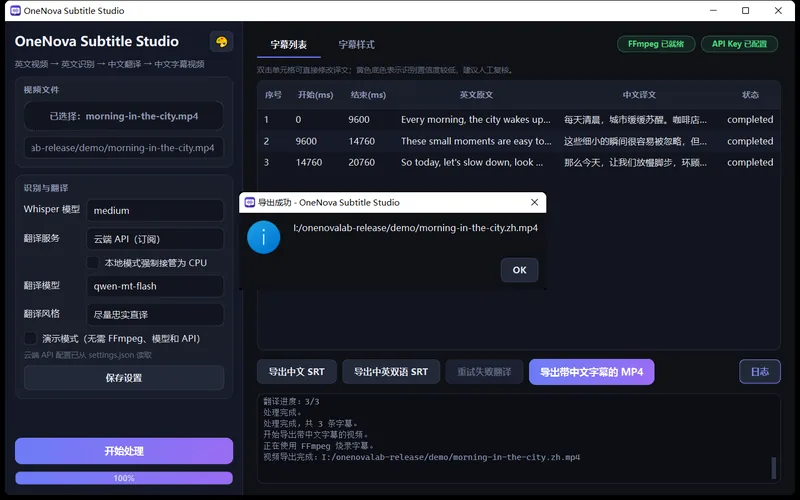Select Chinese translation cell 每天清晨
Image resolution: width=800 pixels, height=500 pixels.
[635, 120]
